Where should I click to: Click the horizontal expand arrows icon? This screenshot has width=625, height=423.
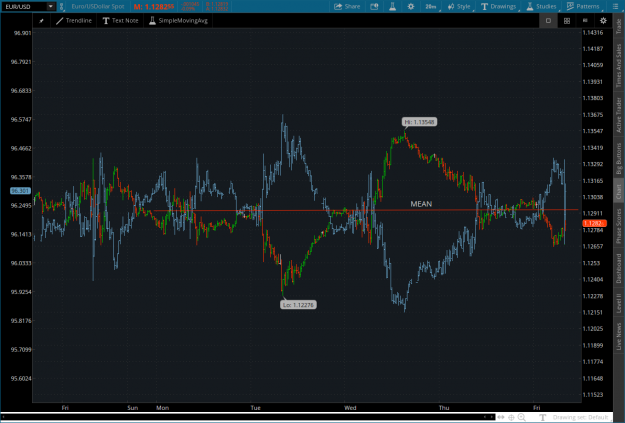click(501, 417)
